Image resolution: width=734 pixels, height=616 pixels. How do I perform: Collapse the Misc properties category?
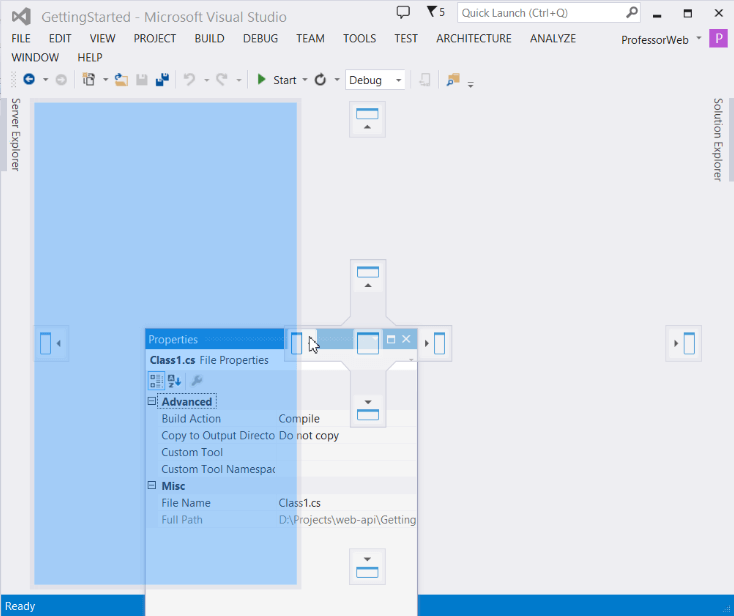pyautogui.click(x=152, y=485)
